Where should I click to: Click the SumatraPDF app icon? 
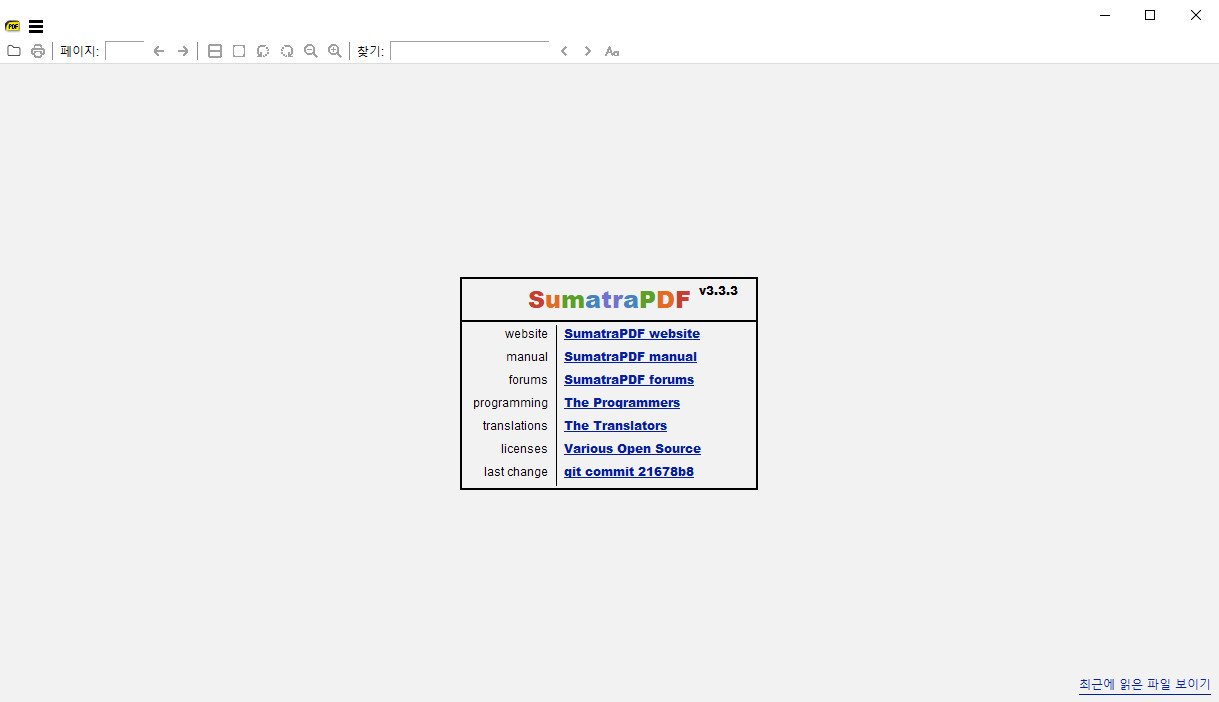pyautogui.click(x=13, y=27)
